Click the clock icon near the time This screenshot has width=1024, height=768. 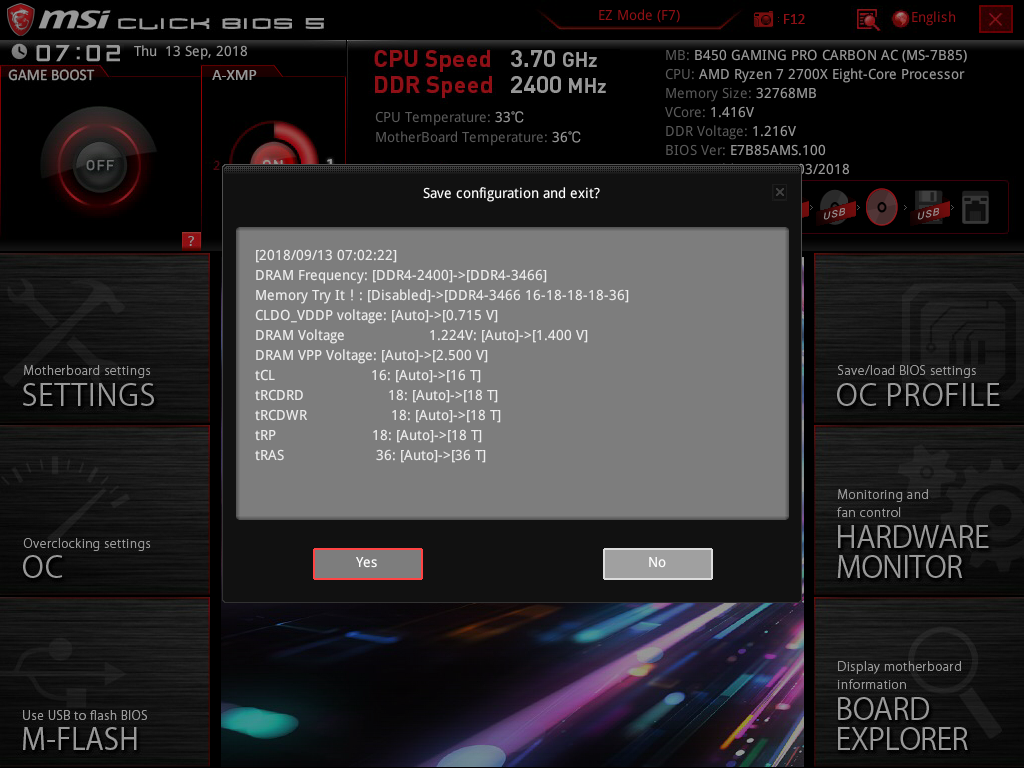(20, 51)
